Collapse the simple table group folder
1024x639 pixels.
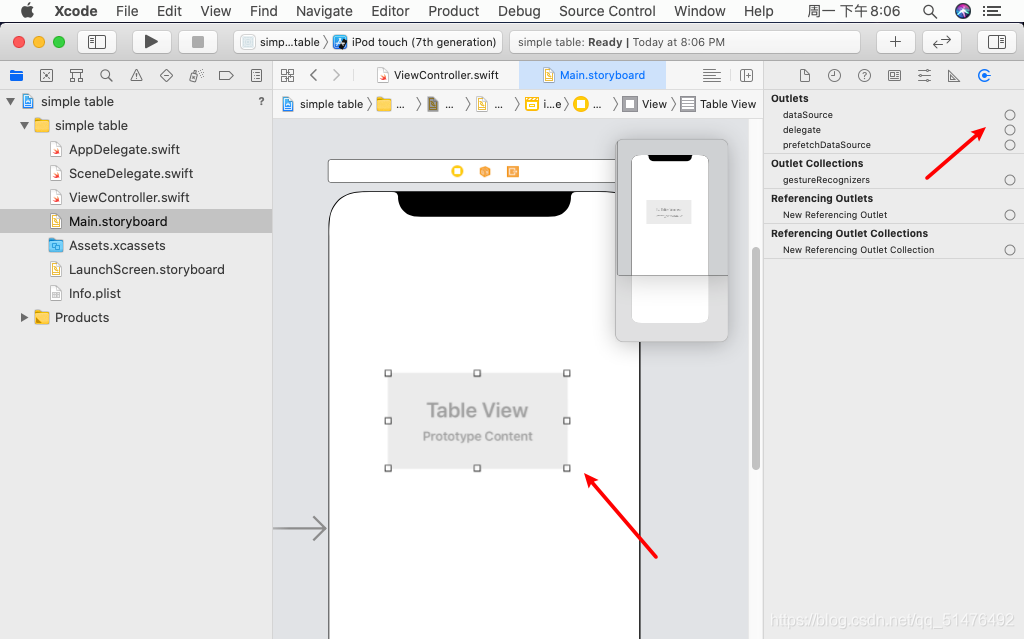24,125
